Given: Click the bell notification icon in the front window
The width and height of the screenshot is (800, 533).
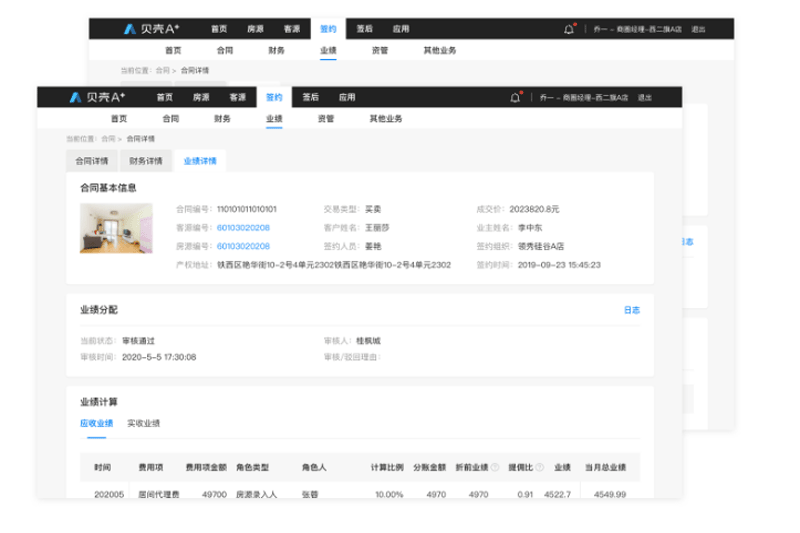Looking at the screenshot, I should pyautogui.click(x=515, y=98).
